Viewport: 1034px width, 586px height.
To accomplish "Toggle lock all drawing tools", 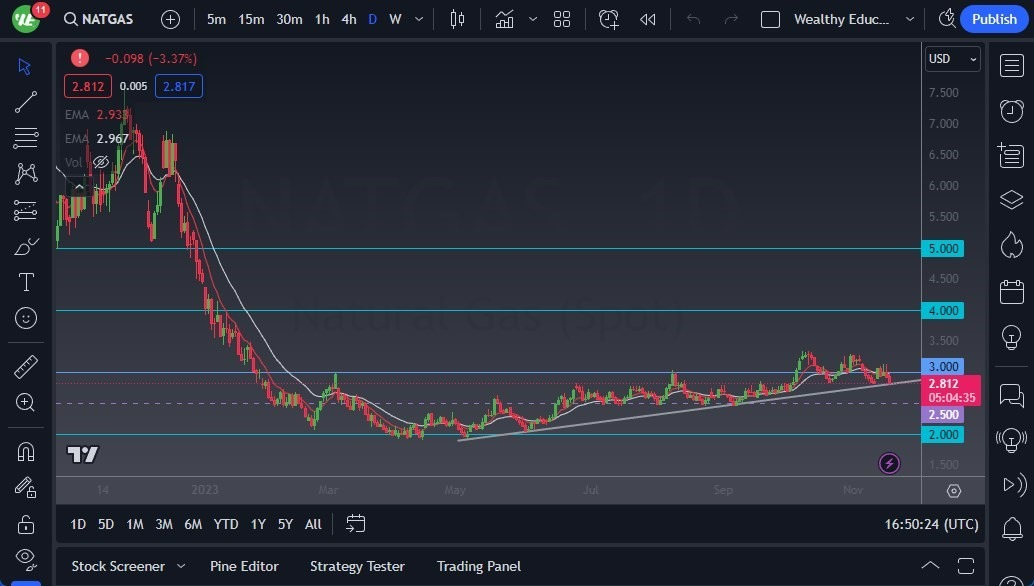I will pos(26,525).
